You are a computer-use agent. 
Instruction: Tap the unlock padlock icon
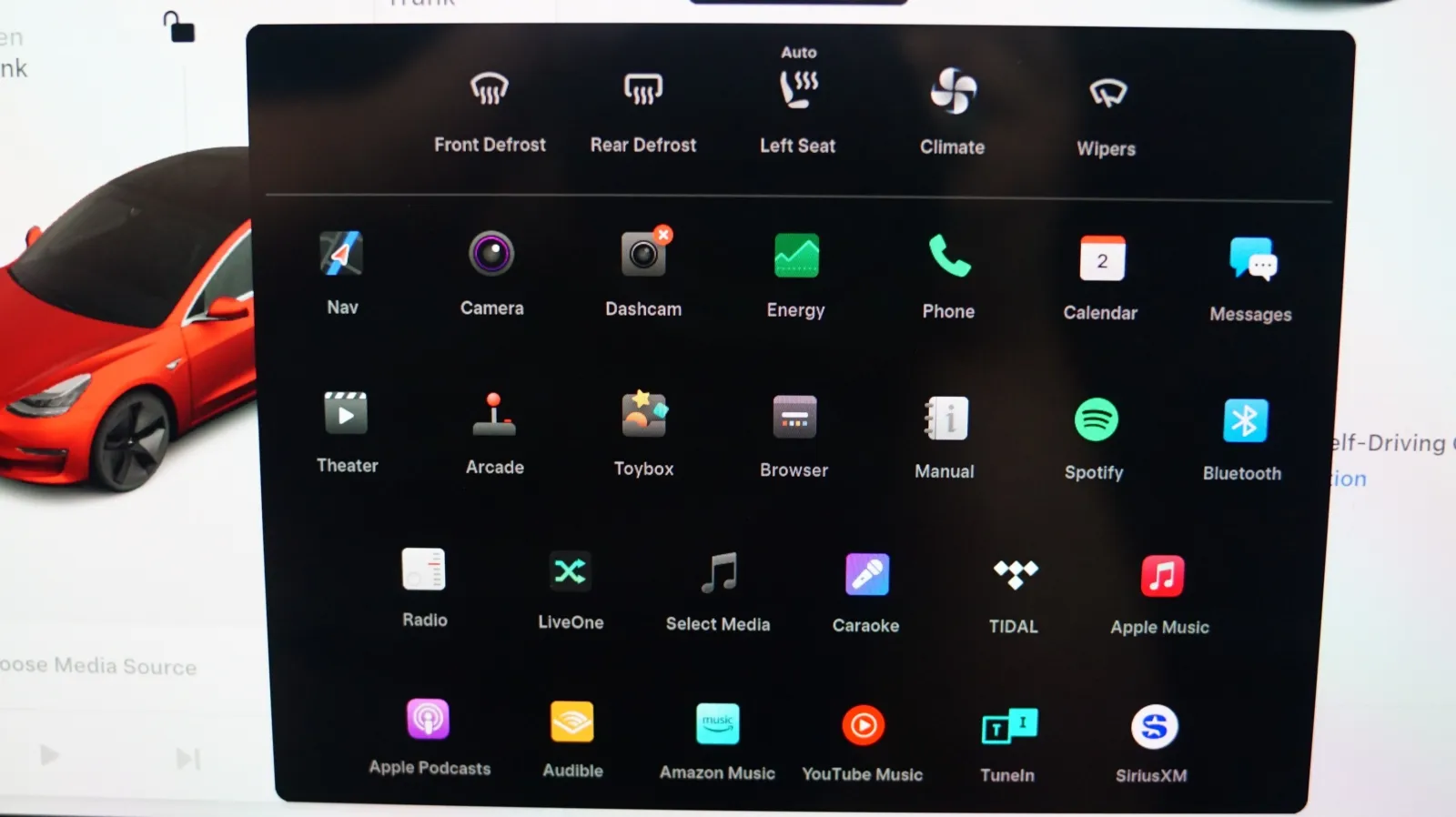coord(179,27)
